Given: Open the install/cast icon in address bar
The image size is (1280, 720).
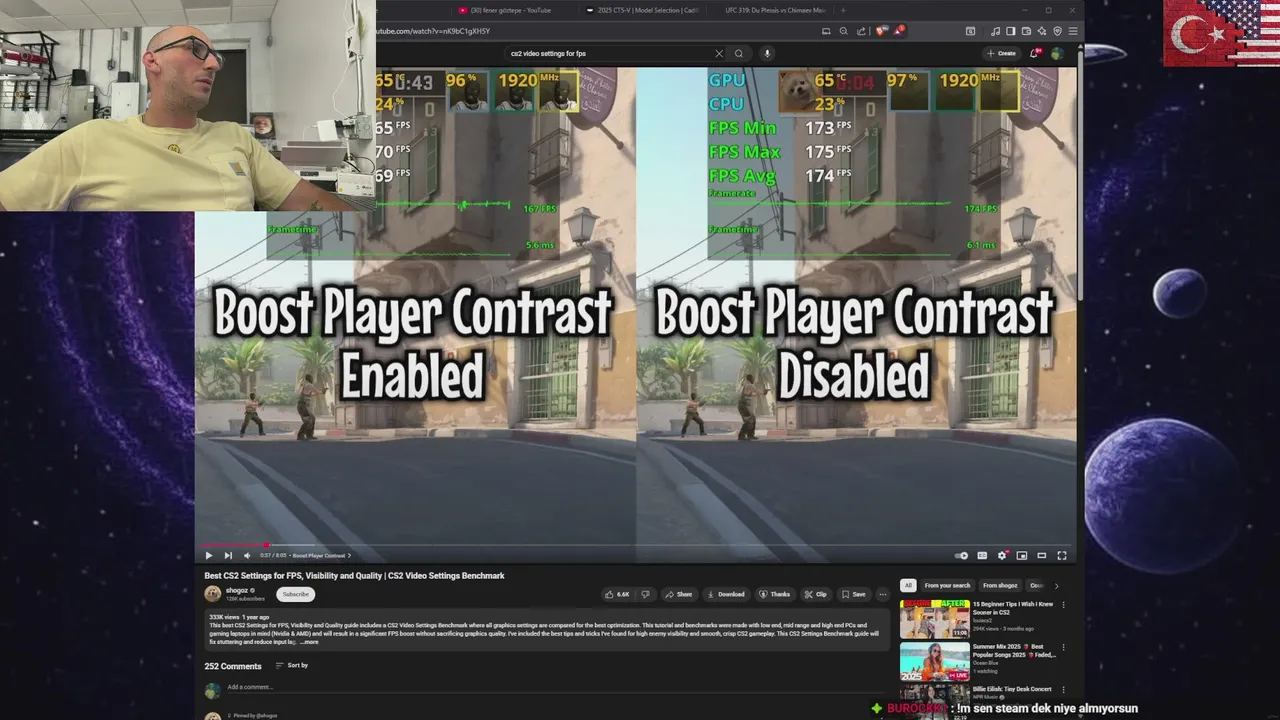Looking at the screenshot, I should tap(826, 31).
